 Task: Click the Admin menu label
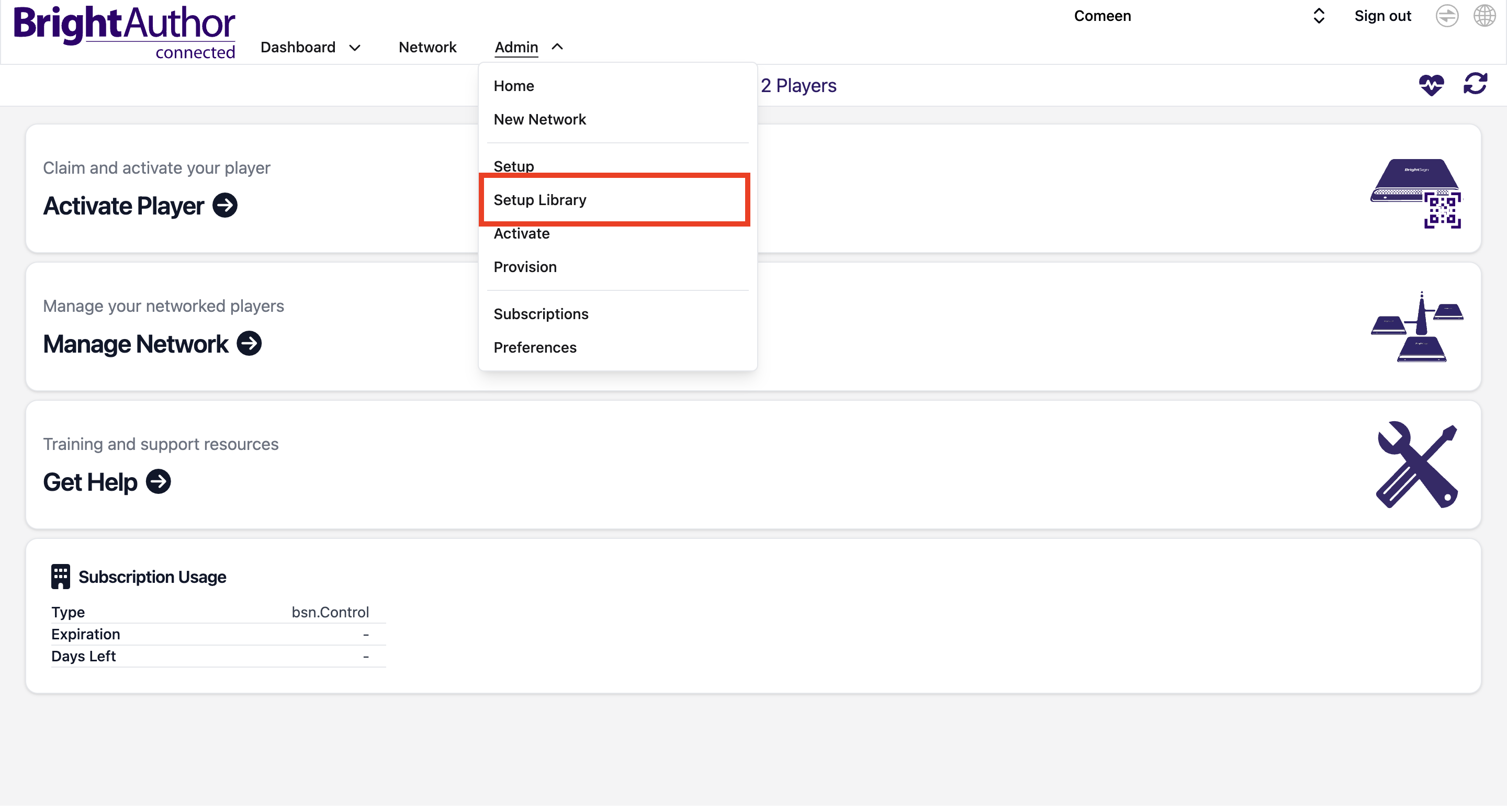(516, 48)
